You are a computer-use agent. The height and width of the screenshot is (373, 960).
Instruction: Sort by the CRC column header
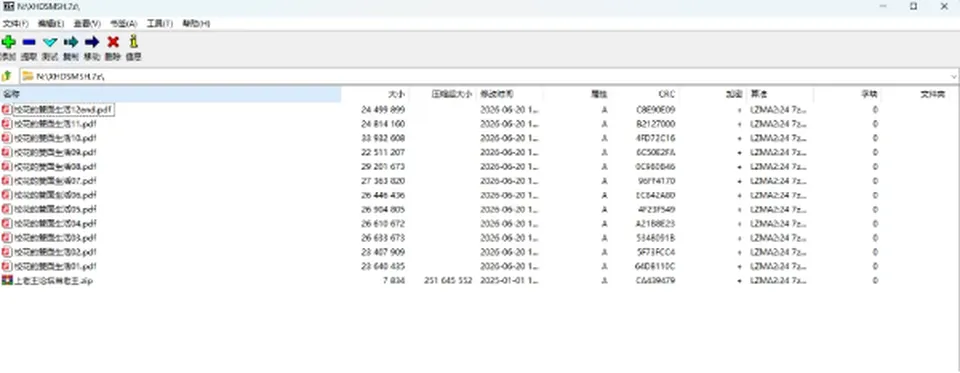(x=644, y=94)
